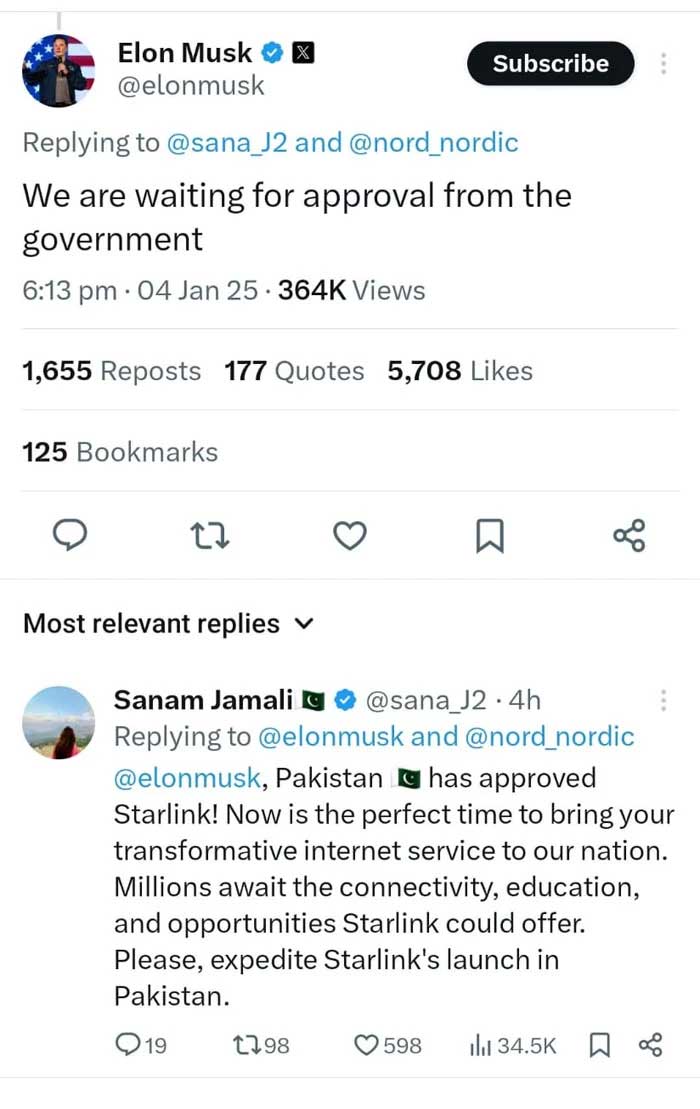700x1109 pixels.
Task: Open Sanam Jamali's profile picture
Action: pos(59,722)
